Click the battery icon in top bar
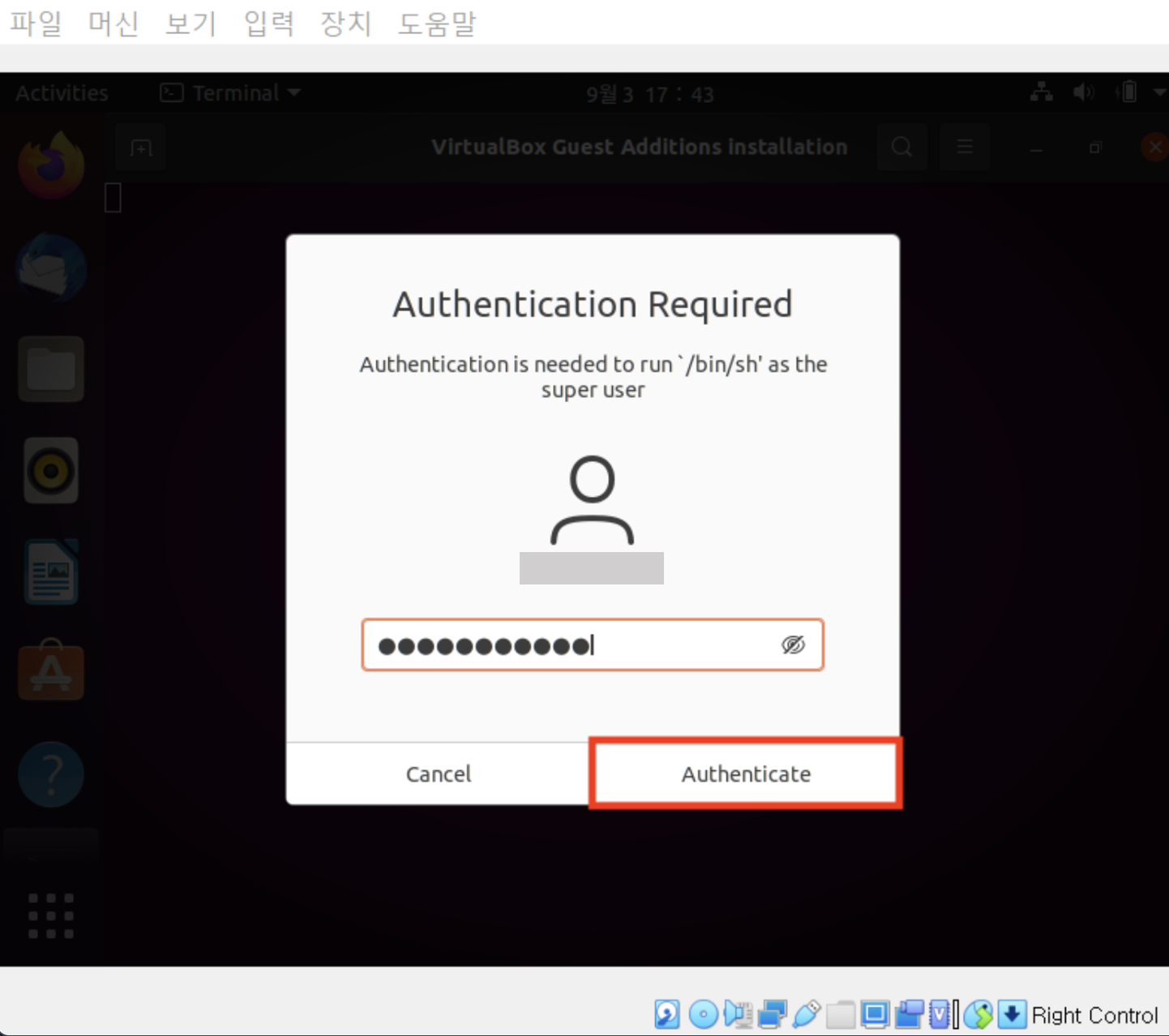 coord(1128,92)
